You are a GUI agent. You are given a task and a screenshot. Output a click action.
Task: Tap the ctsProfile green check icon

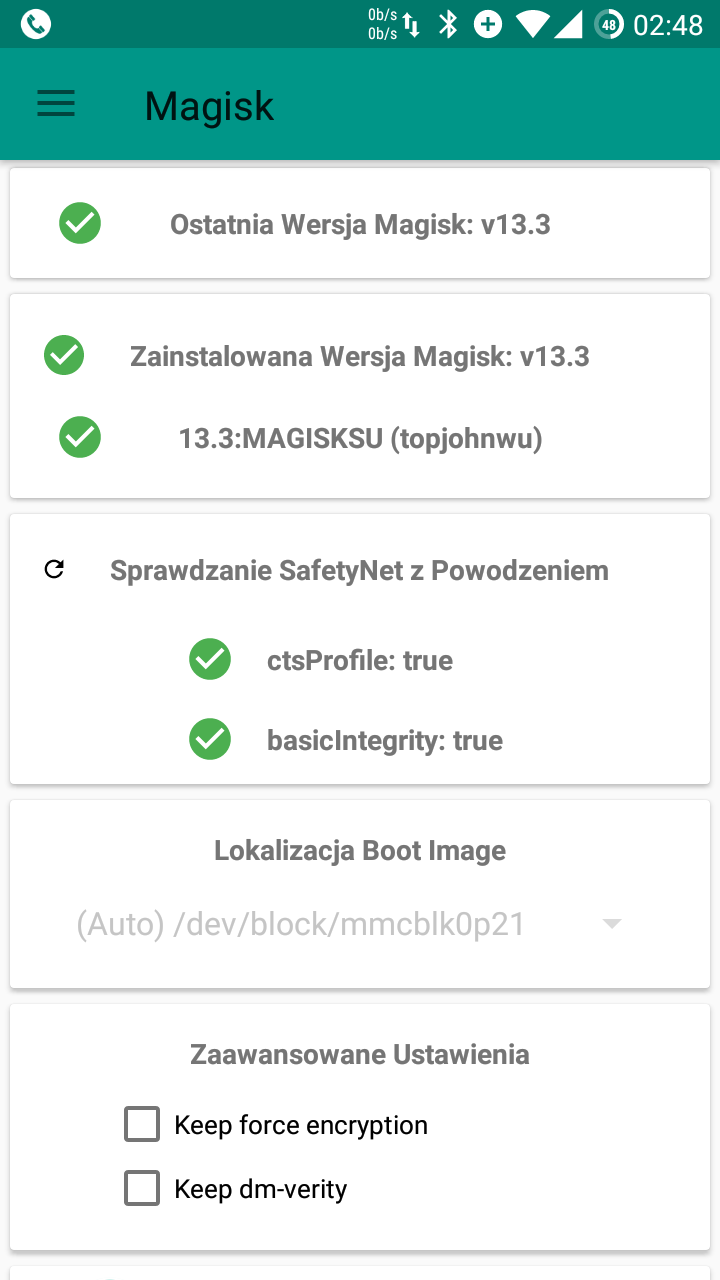pyautogui.click(x=210, y=660)
